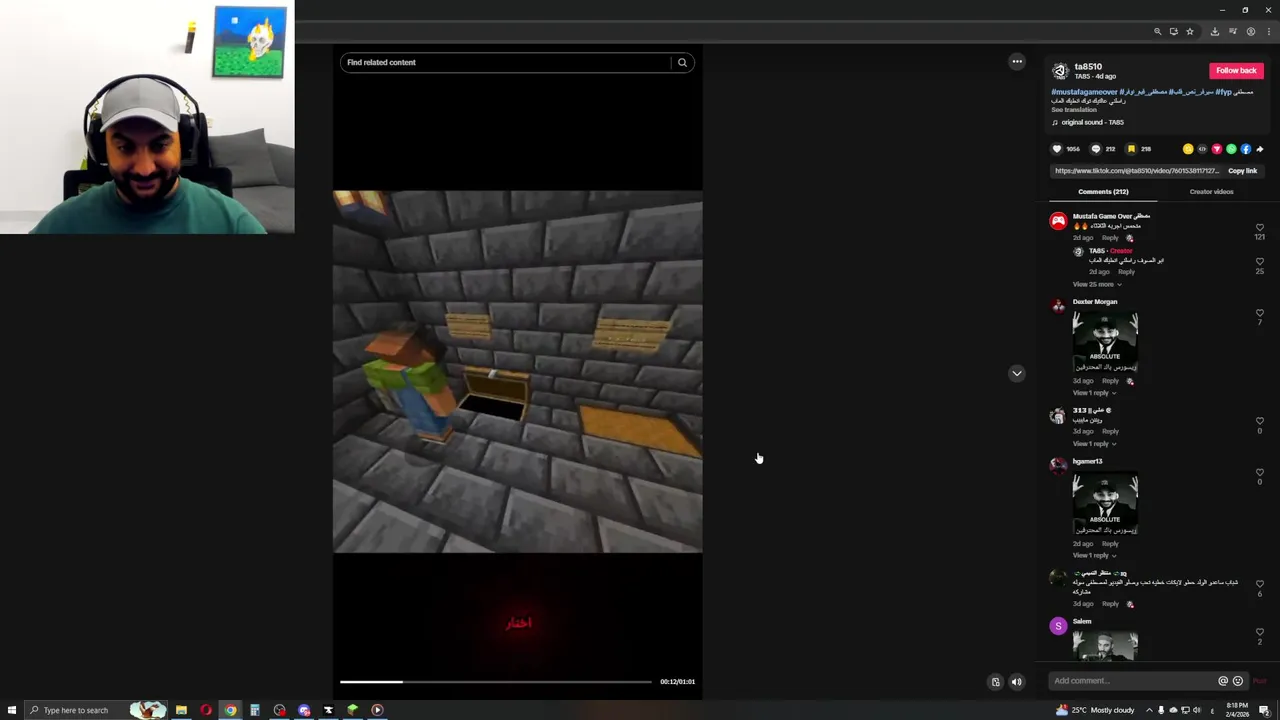
Task: Open the browser profile avatar icon
Action: click(x=1251, y=32)
